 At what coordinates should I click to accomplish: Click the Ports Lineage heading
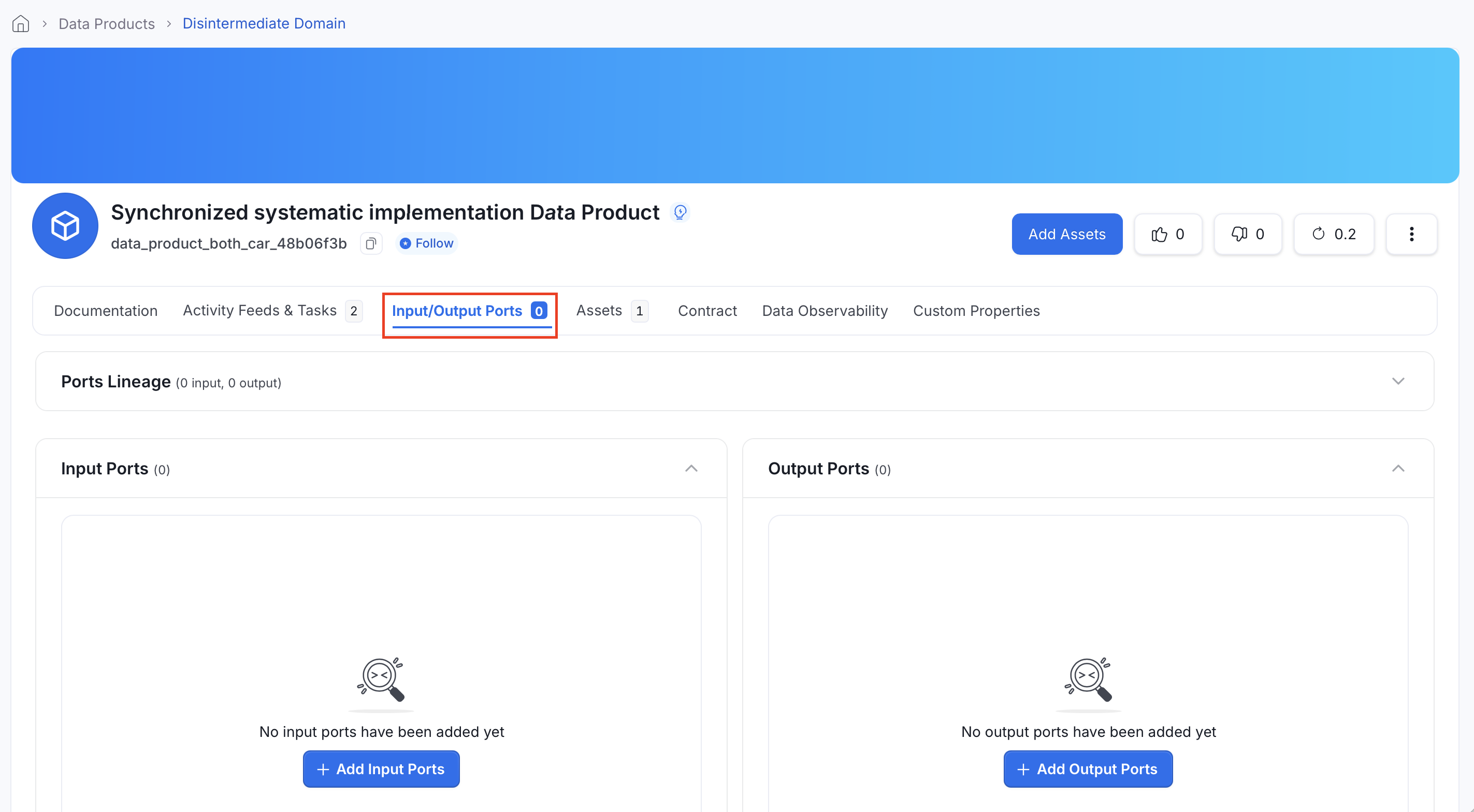click(115, 382)
